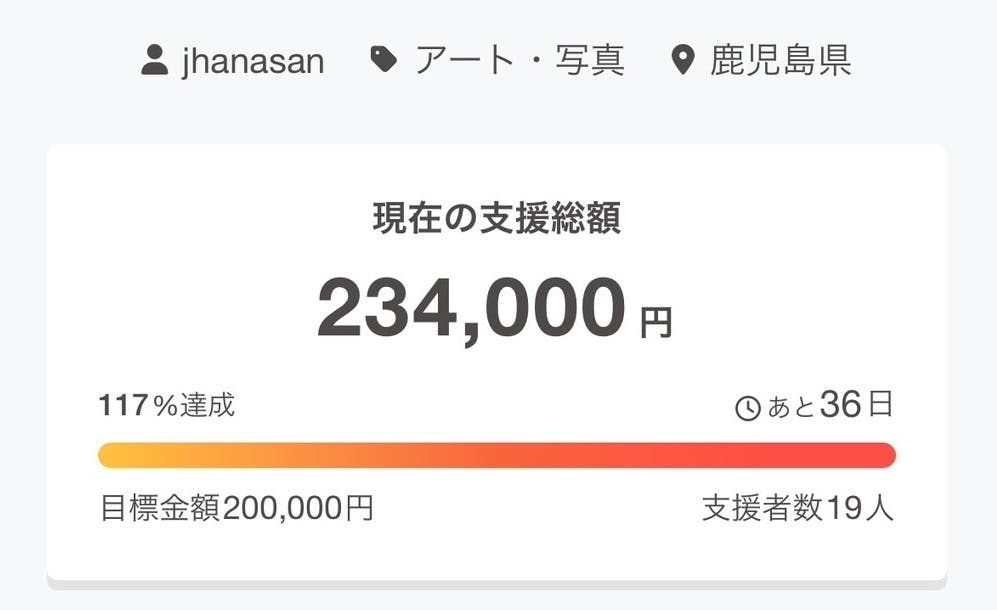Viewport: 997px width, 610px height.
Task: Click the clock icon beside あと36日
Action: pyautogui.click(x=748, y=408)
